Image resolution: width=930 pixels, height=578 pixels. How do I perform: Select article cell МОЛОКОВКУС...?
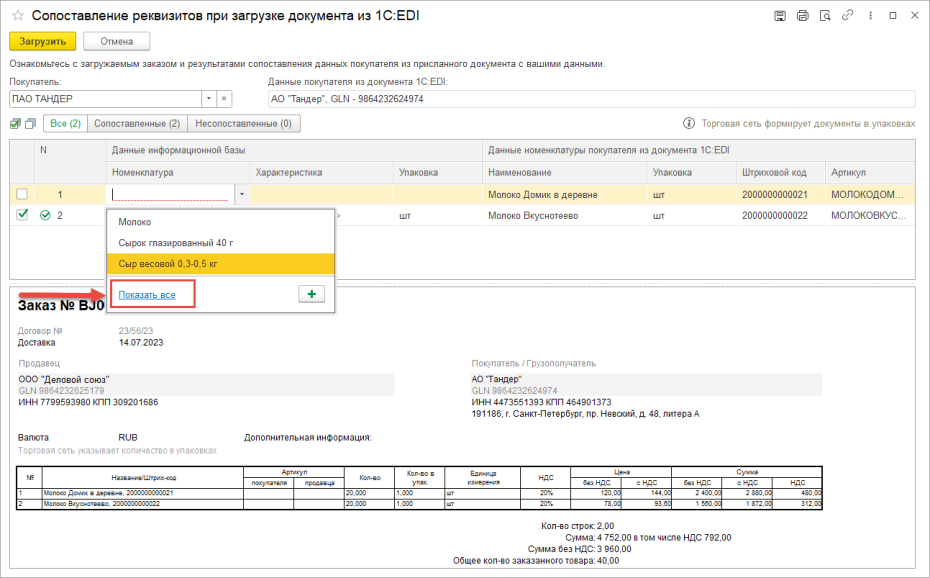(870, 216)
